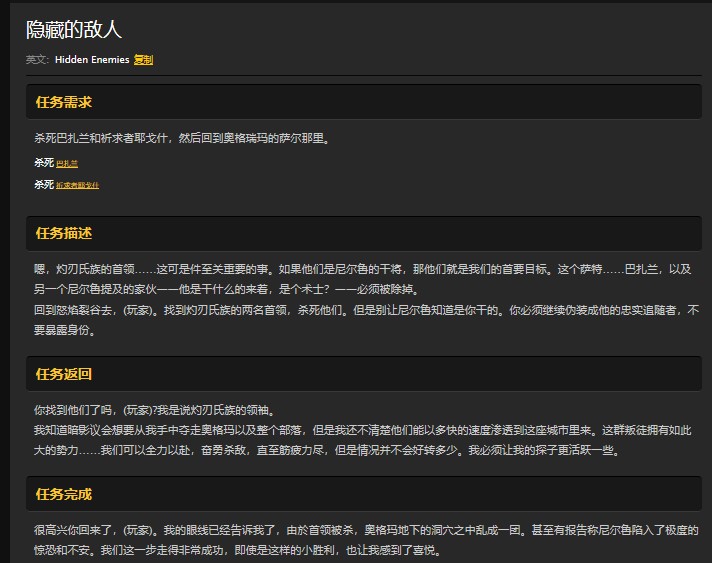Click the paragraph starting 我知道暗影议会
The height and width of the screenshot is (563, 712).
pyautogui.click(x=300, y=429)
